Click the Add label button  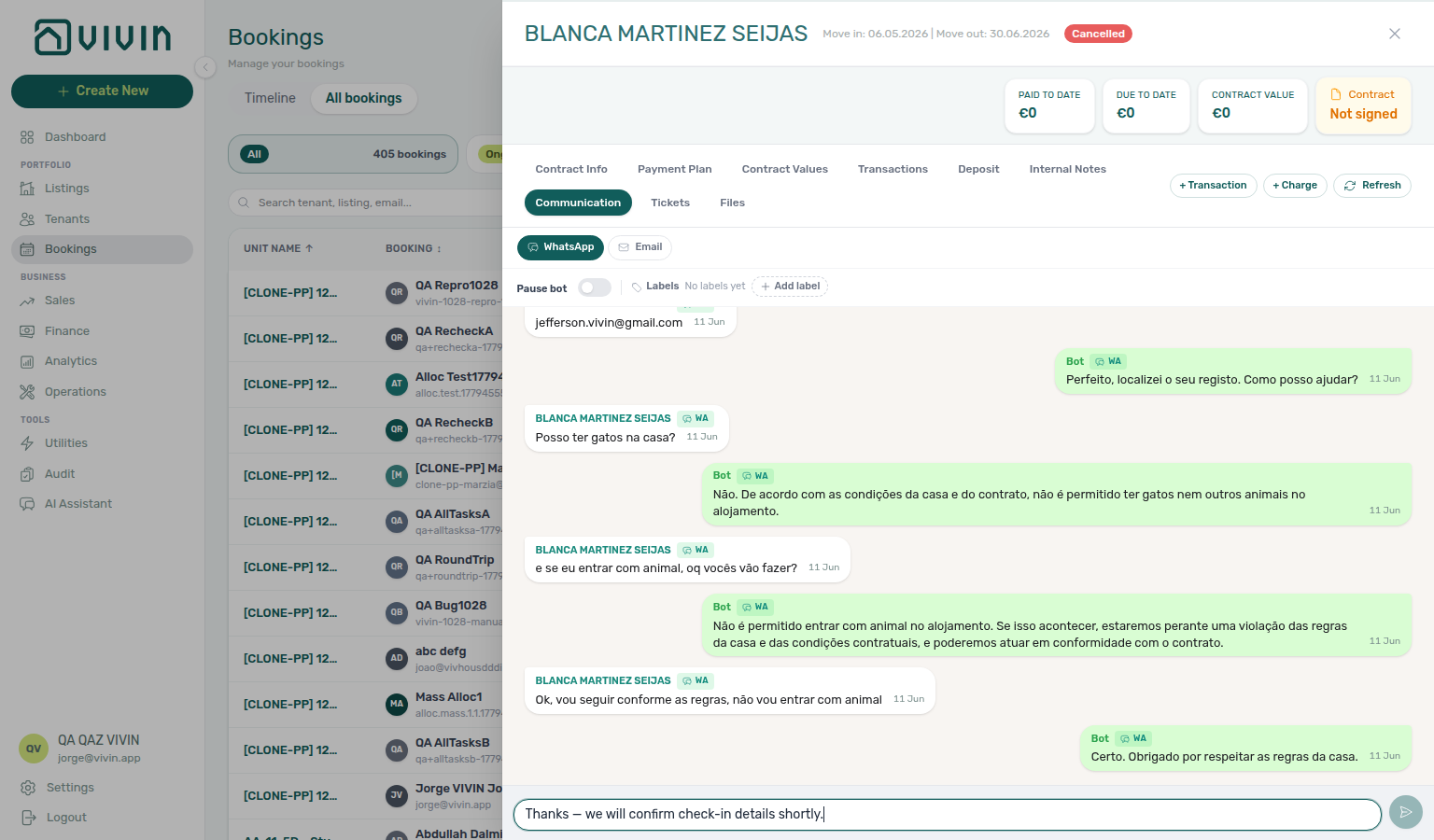pyautogui.click(x=790, y=287)
